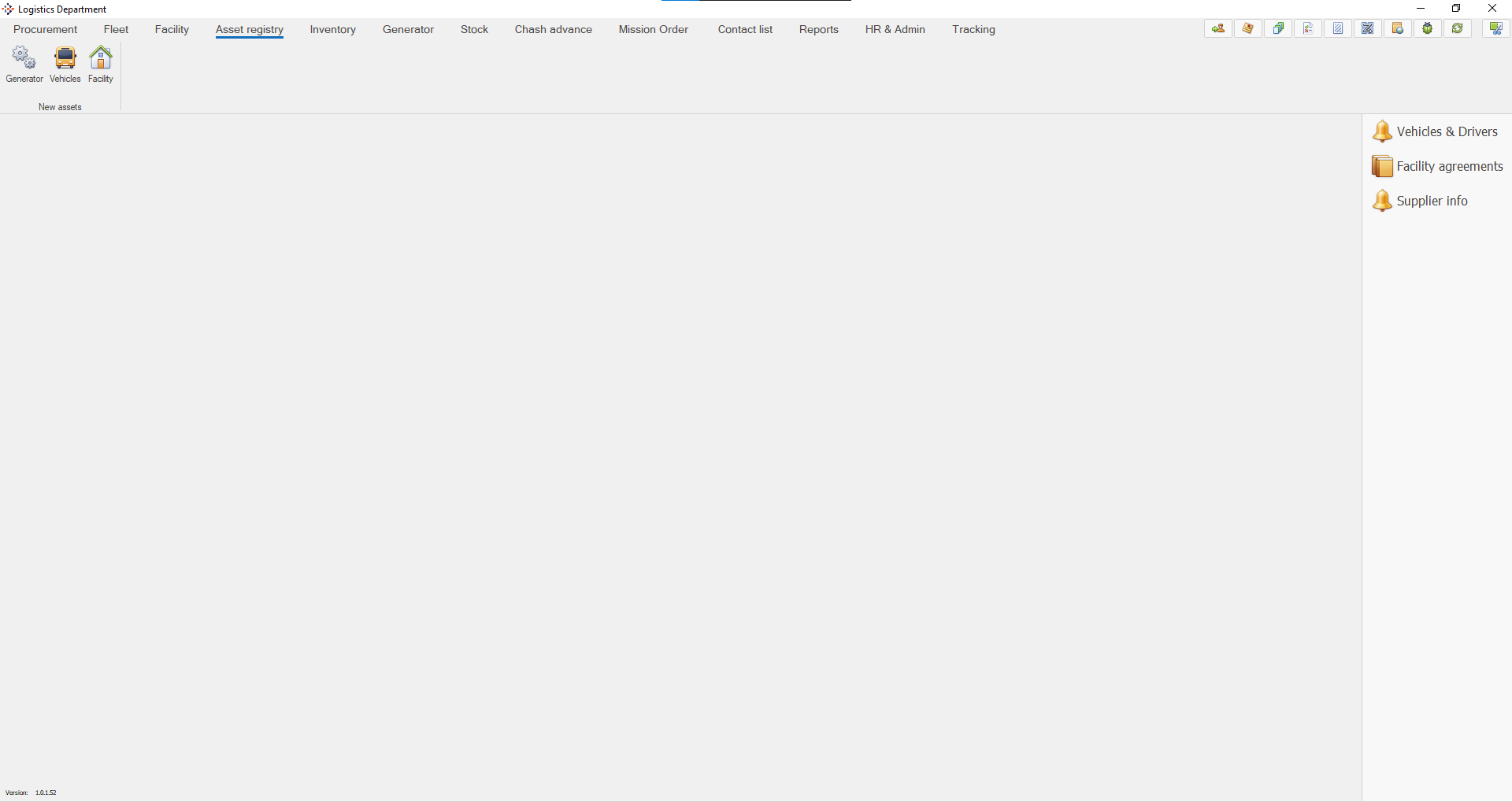
Task: Click the stacked copies icon in toolbar
Action: pyautogui.click(x=1278, y=28)
